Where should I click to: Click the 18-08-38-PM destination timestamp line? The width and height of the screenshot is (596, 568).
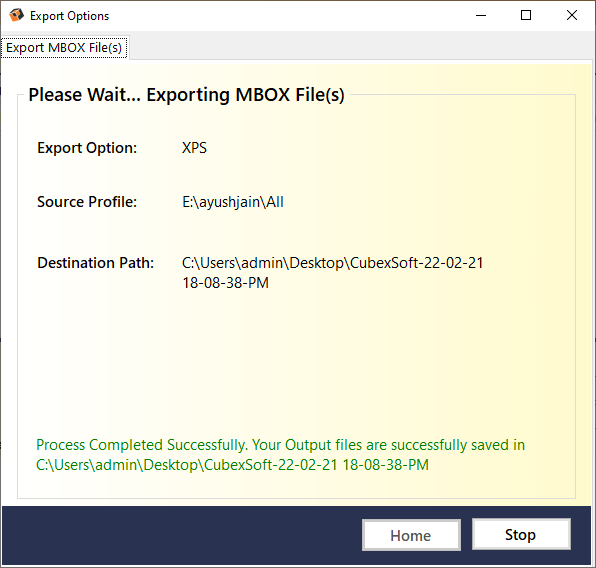tap(225, 283)
